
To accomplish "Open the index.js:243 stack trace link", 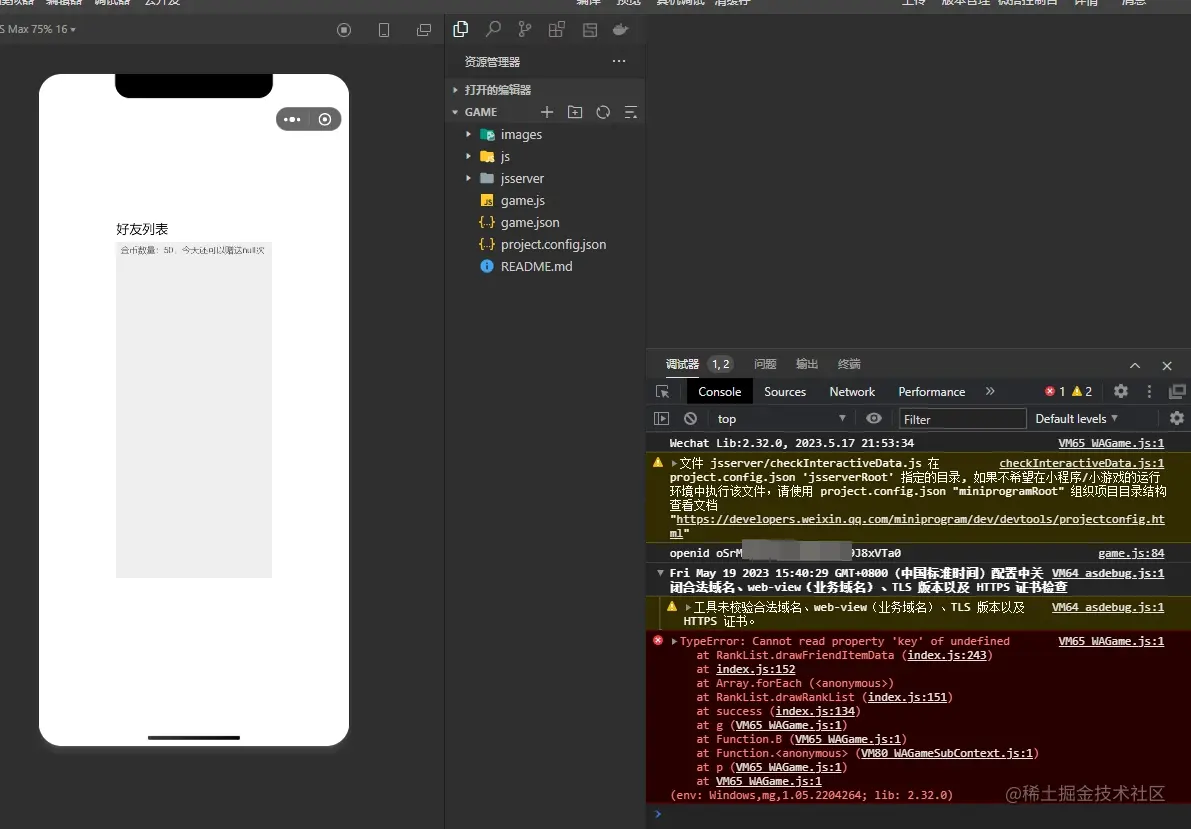I will coord(946,655).
